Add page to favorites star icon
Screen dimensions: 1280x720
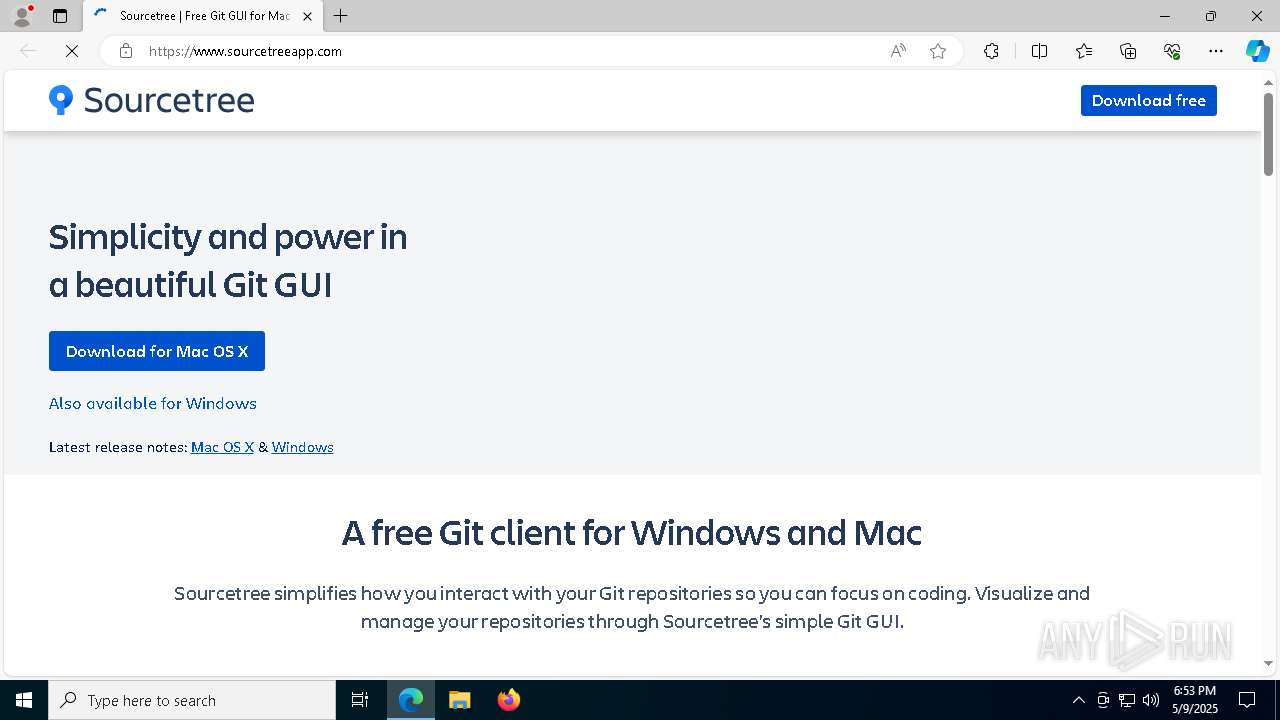[x=938, y=51]
